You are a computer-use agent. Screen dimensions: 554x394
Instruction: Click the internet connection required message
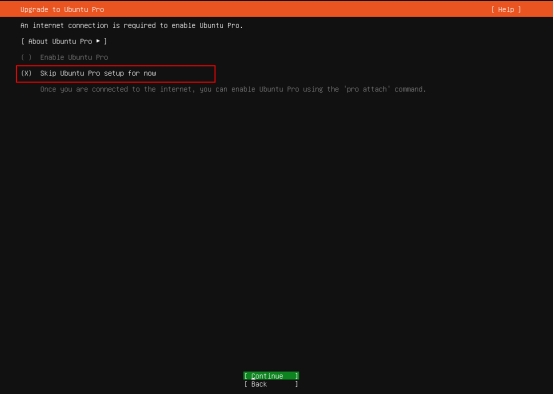tap(131, 25)
